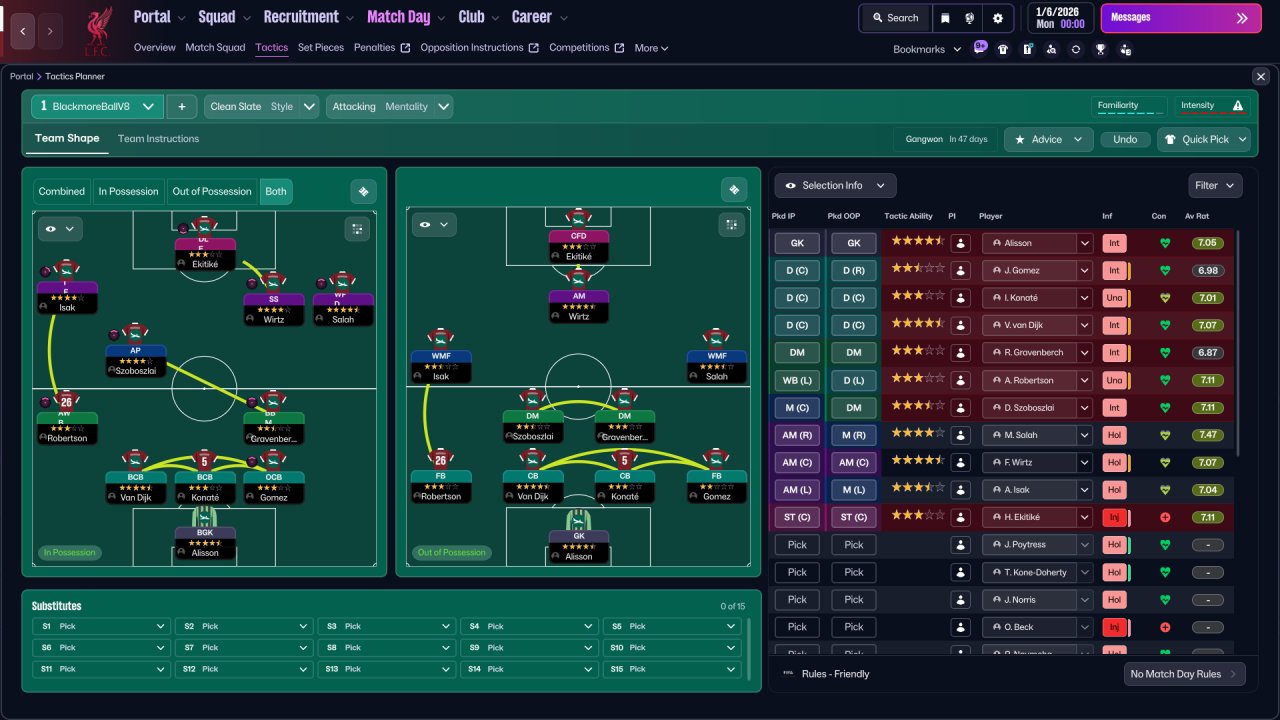Close the Tactics Planner panel with X

click(x=1260, y=76)
